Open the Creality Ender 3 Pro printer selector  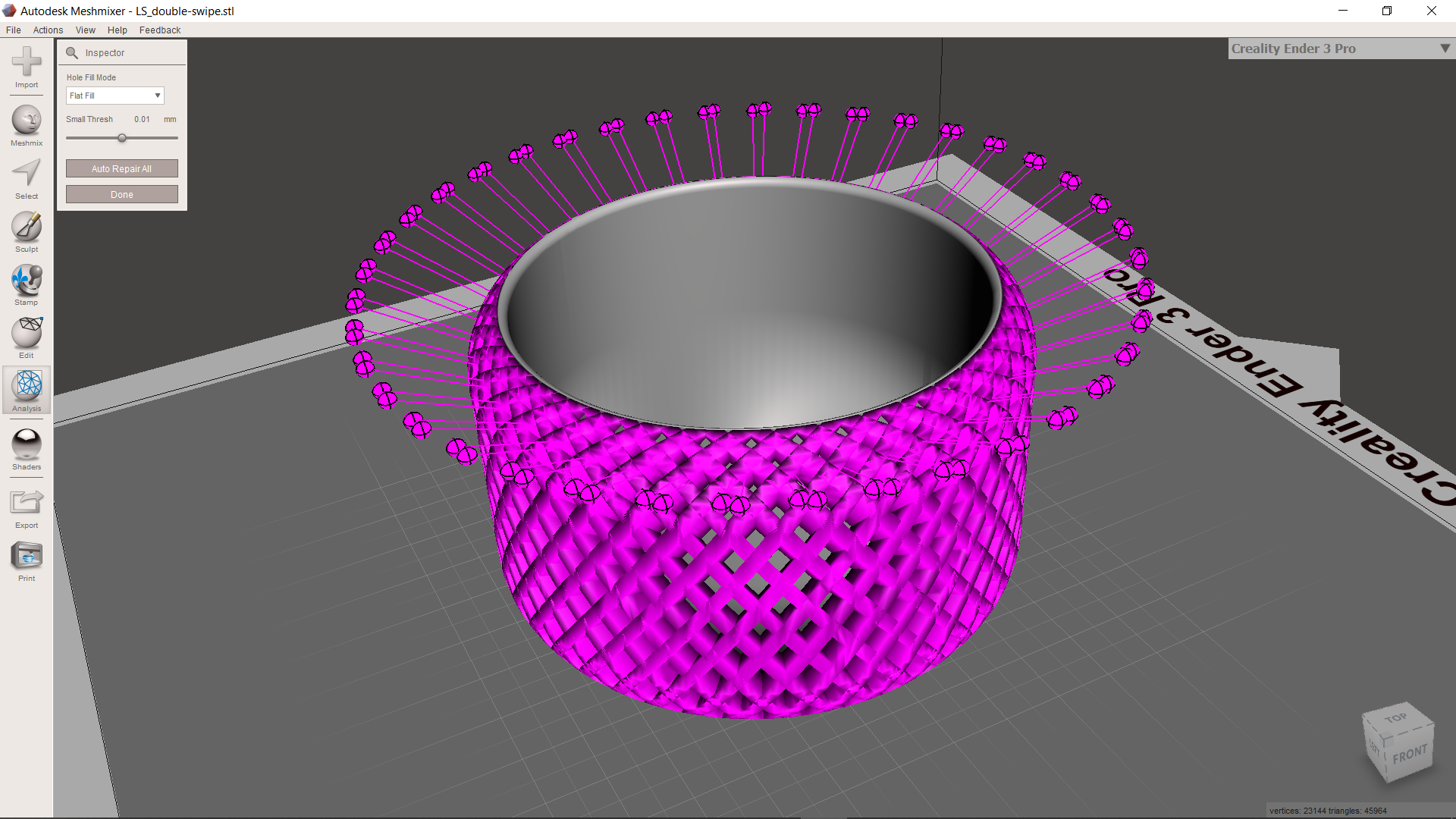point(1339,48)
